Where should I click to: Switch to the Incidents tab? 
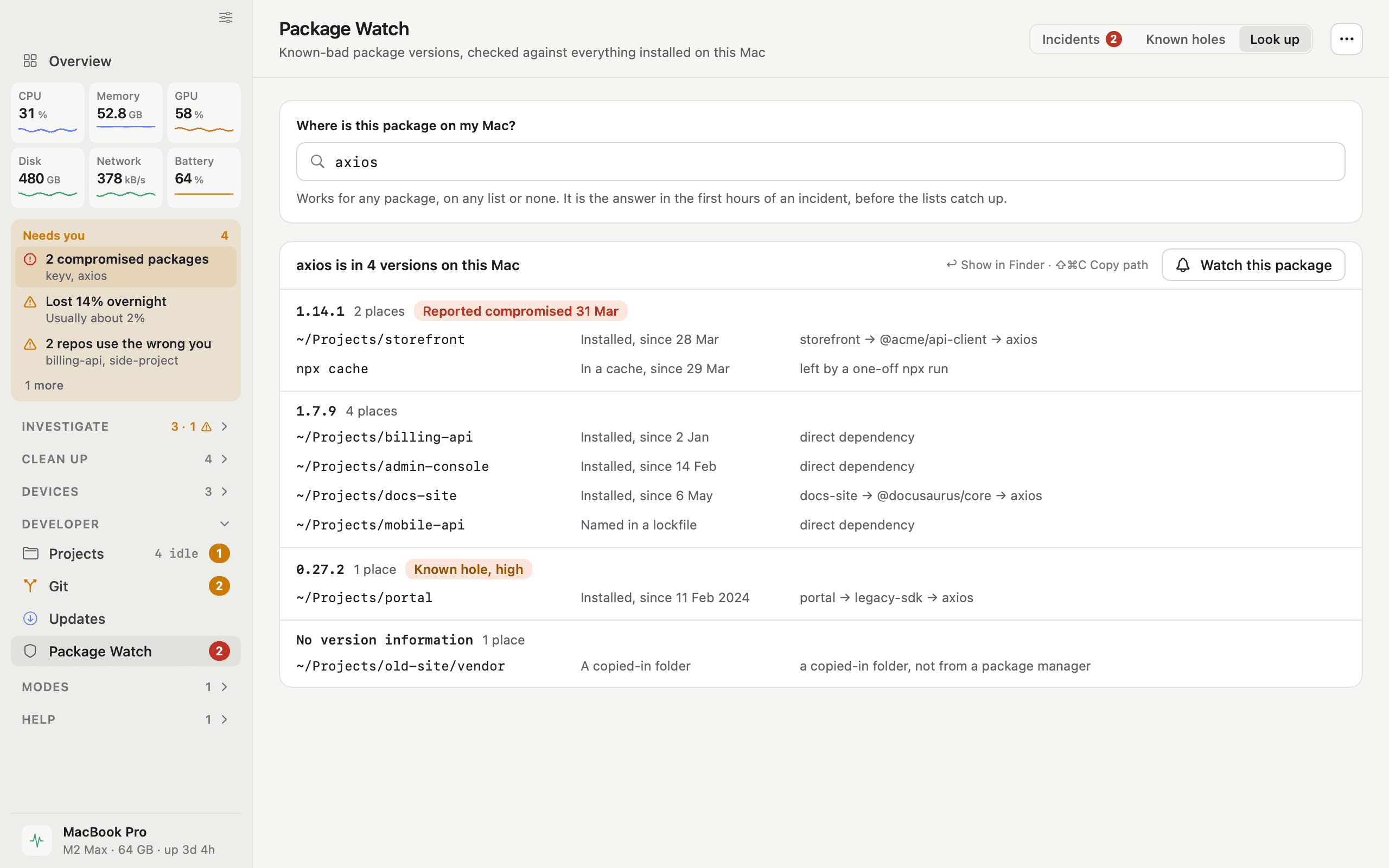pos(1082,39)
